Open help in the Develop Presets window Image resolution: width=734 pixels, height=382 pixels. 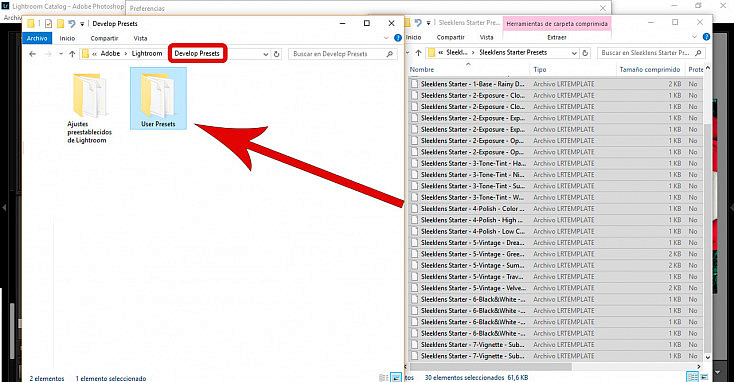398,38
